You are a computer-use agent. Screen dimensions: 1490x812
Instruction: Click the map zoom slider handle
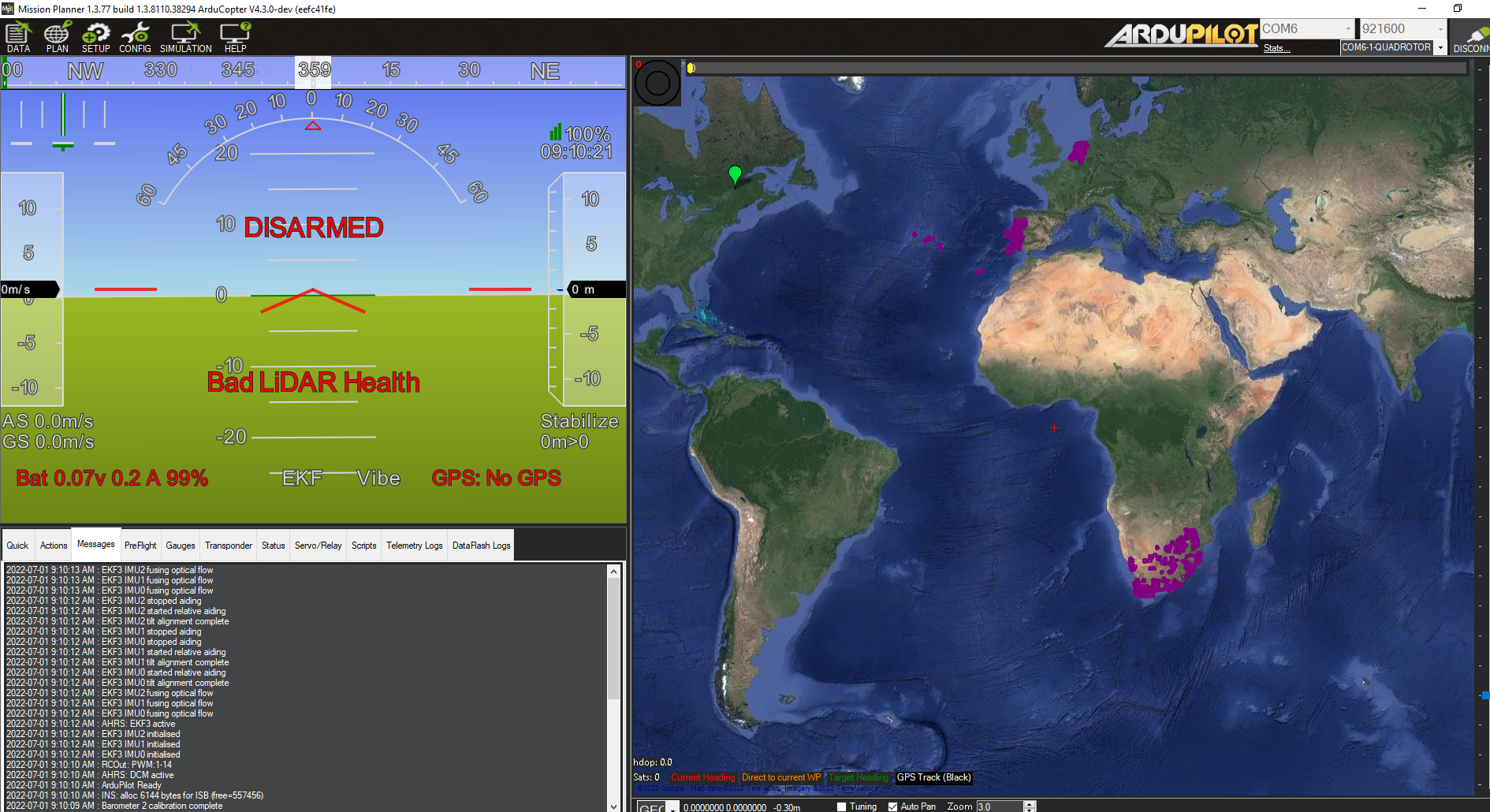tap(1485, 695)
